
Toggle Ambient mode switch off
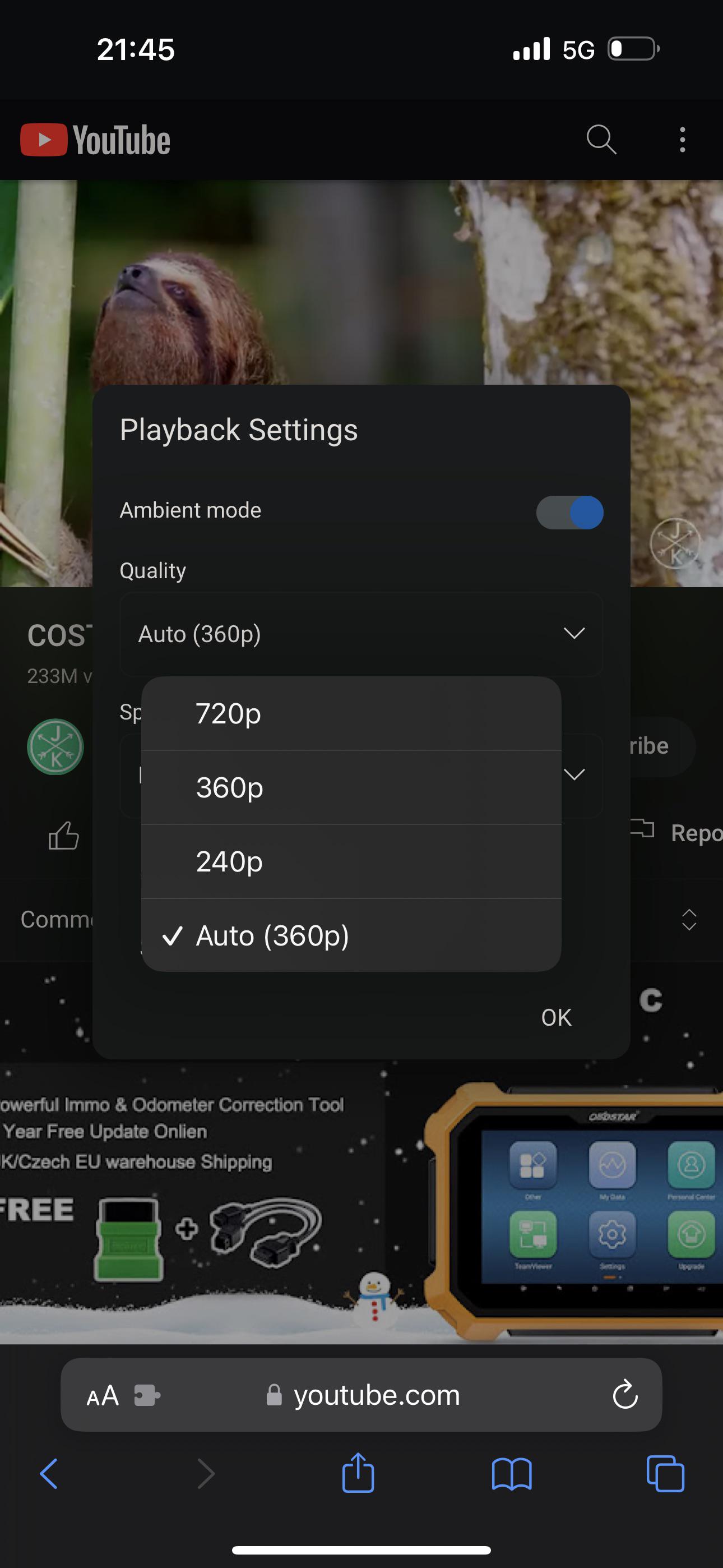(x=569, y=512)
